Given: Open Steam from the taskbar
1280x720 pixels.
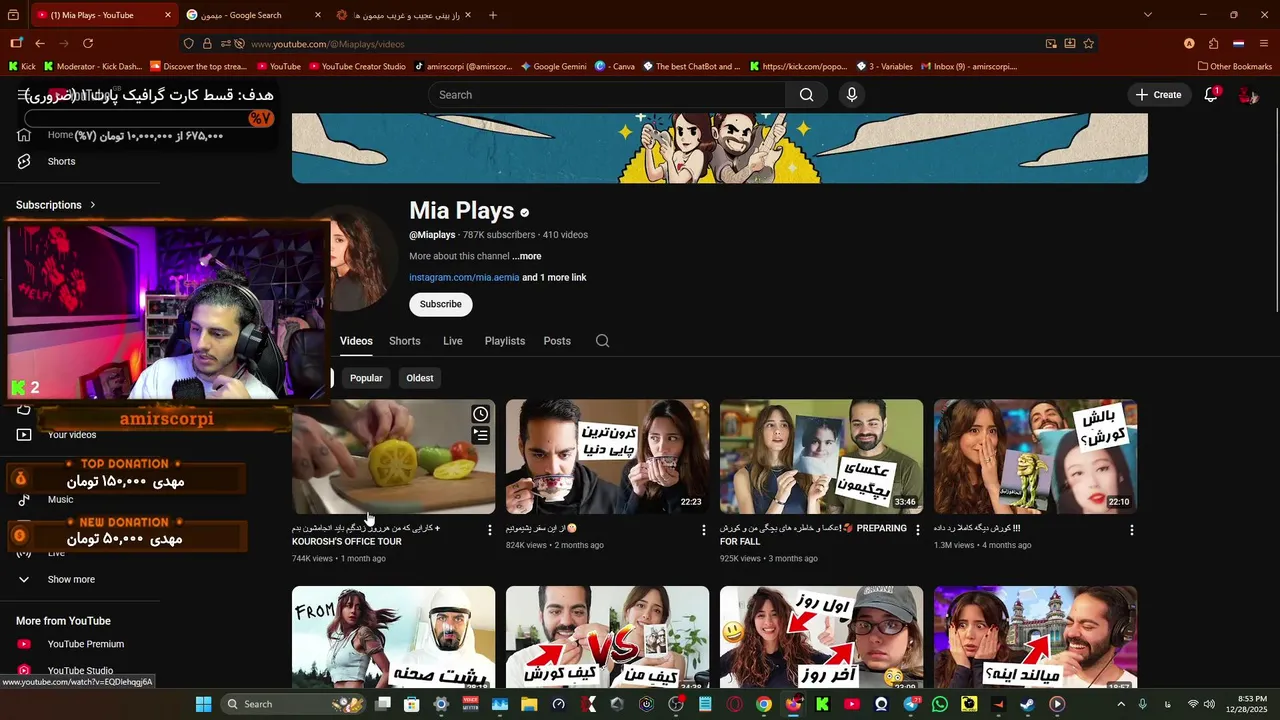Looking at the screenshot, I should 1027,704.
